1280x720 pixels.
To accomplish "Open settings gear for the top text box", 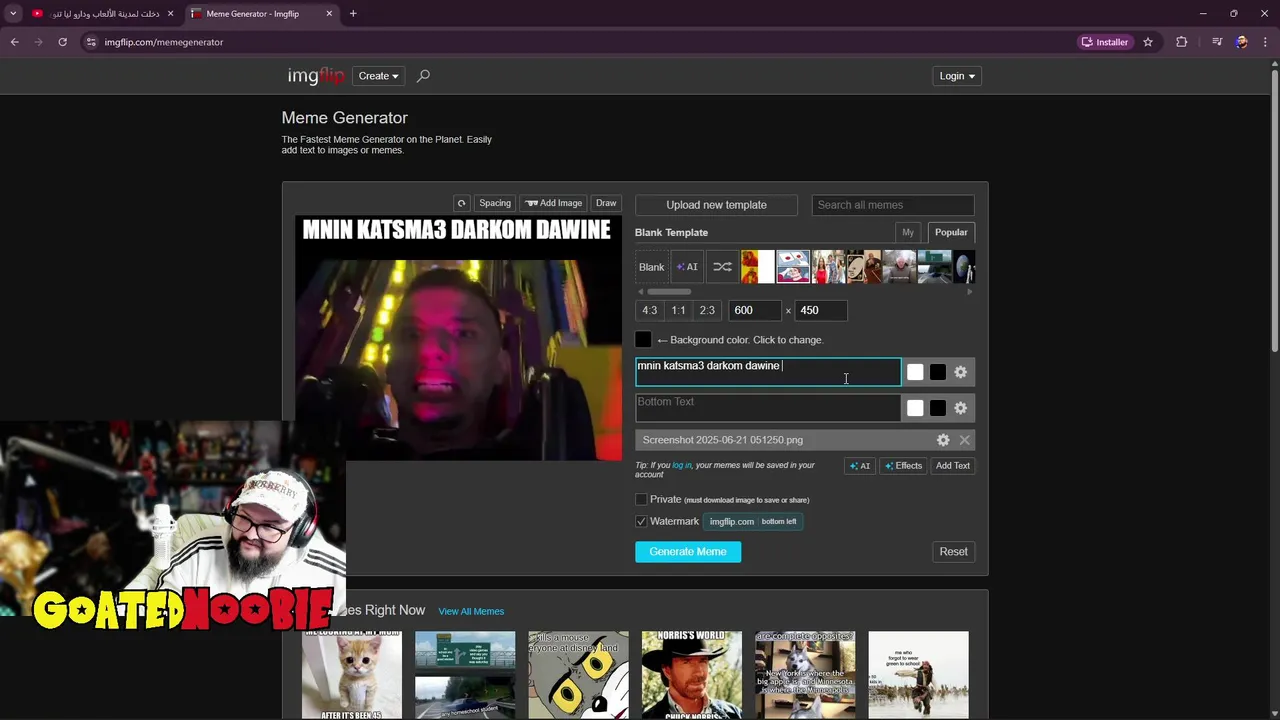I will point(960,372).
